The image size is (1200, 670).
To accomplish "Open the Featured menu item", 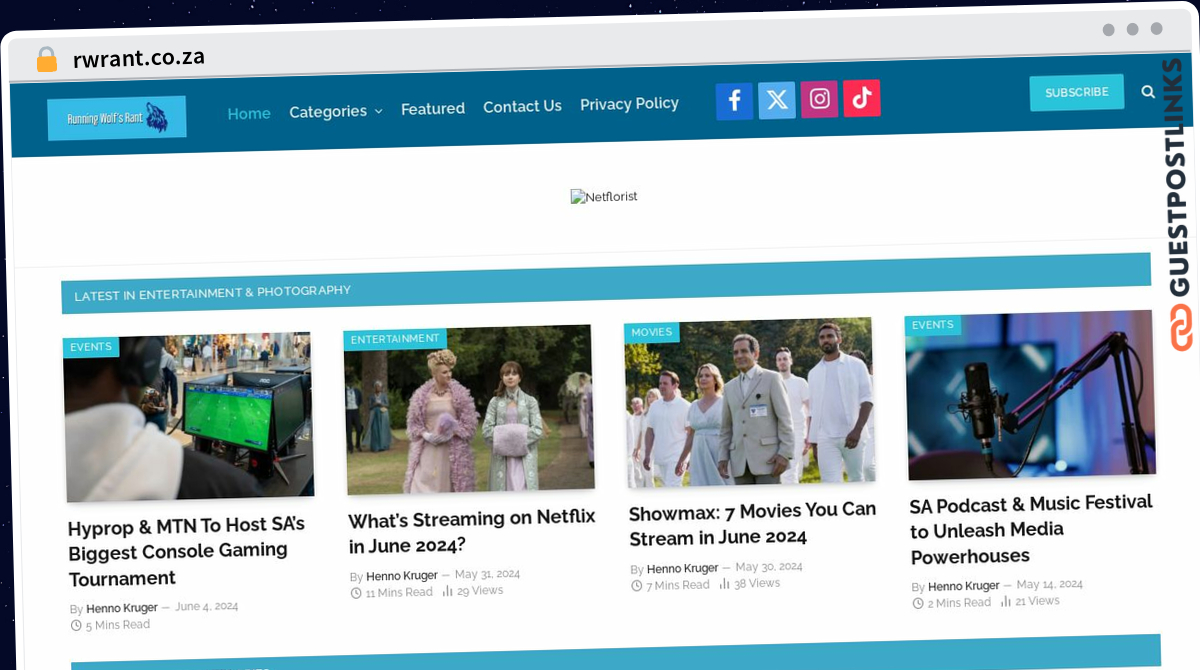I will [433, 108].
